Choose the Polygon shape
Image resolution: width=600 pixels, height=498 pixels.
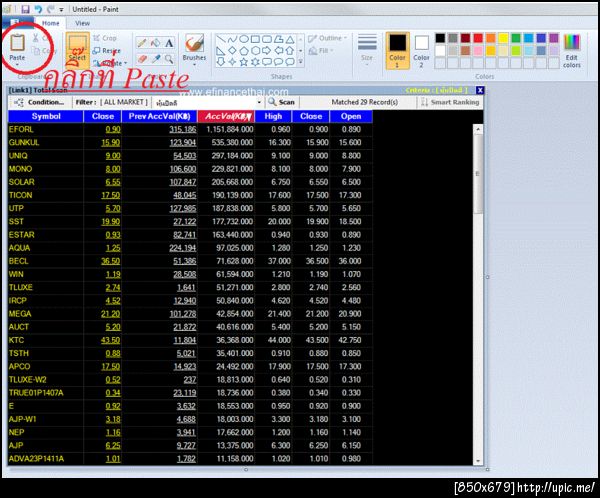[x=279, y=39]
